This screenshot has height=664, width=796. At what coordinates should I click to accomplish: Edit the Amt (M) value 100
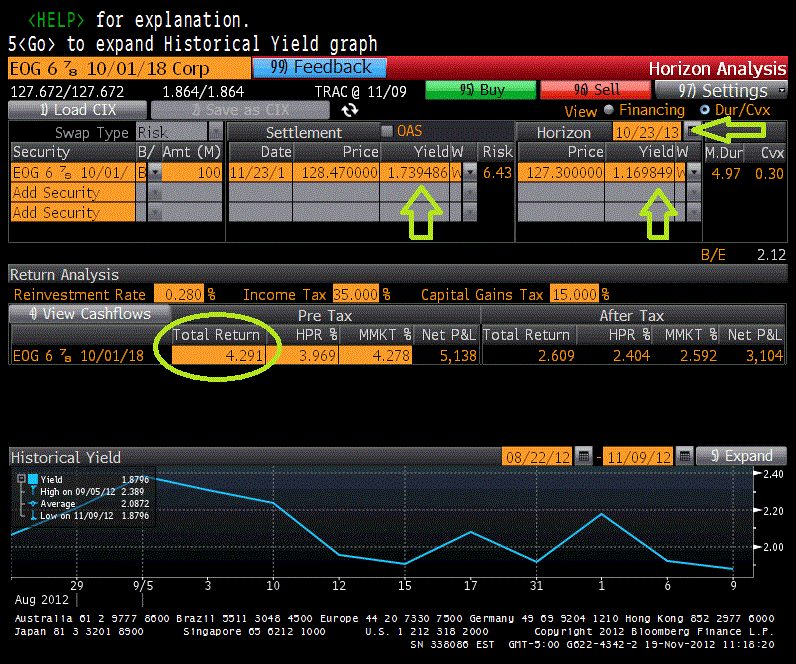(192, 173)
